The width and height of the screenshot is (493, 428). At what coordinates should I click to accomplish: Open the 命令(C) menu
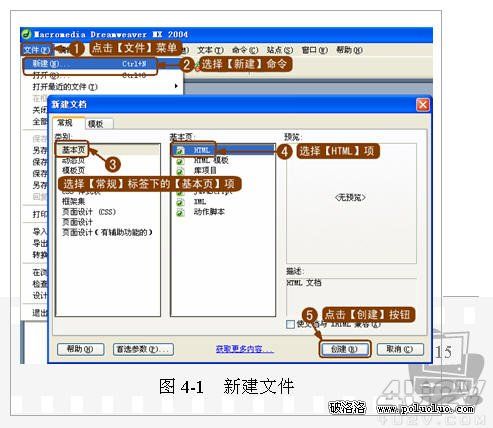pyautogui.click(x=245, y=50)
